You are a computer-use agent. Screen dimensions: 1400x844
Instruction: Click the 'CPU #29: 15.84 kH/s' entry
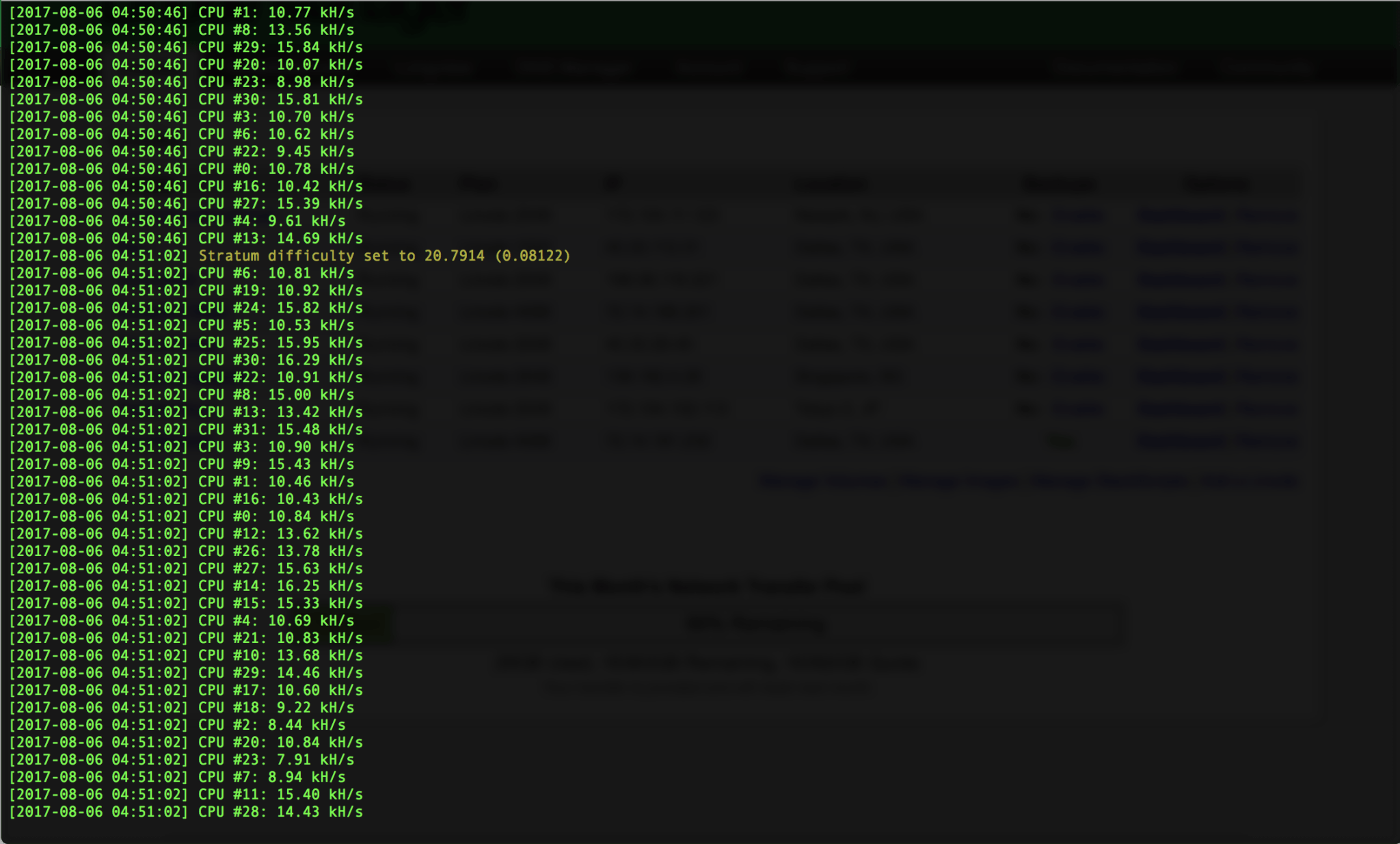[185, 47]
